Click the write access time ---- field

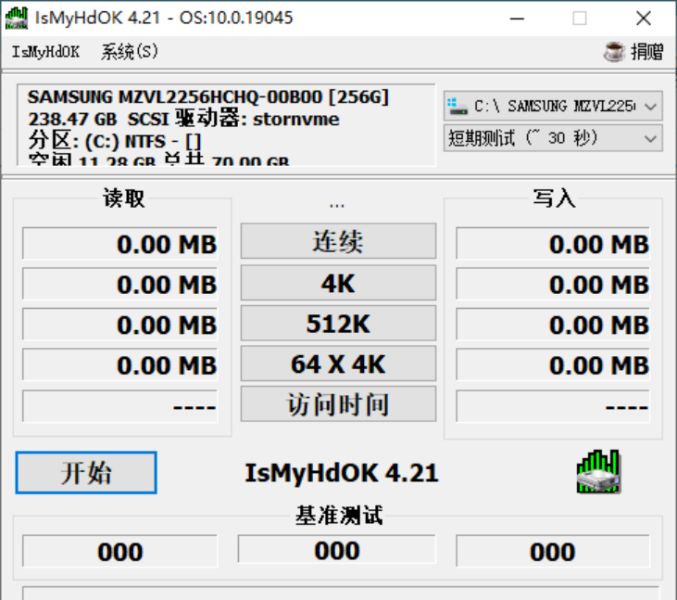[553, 406]
